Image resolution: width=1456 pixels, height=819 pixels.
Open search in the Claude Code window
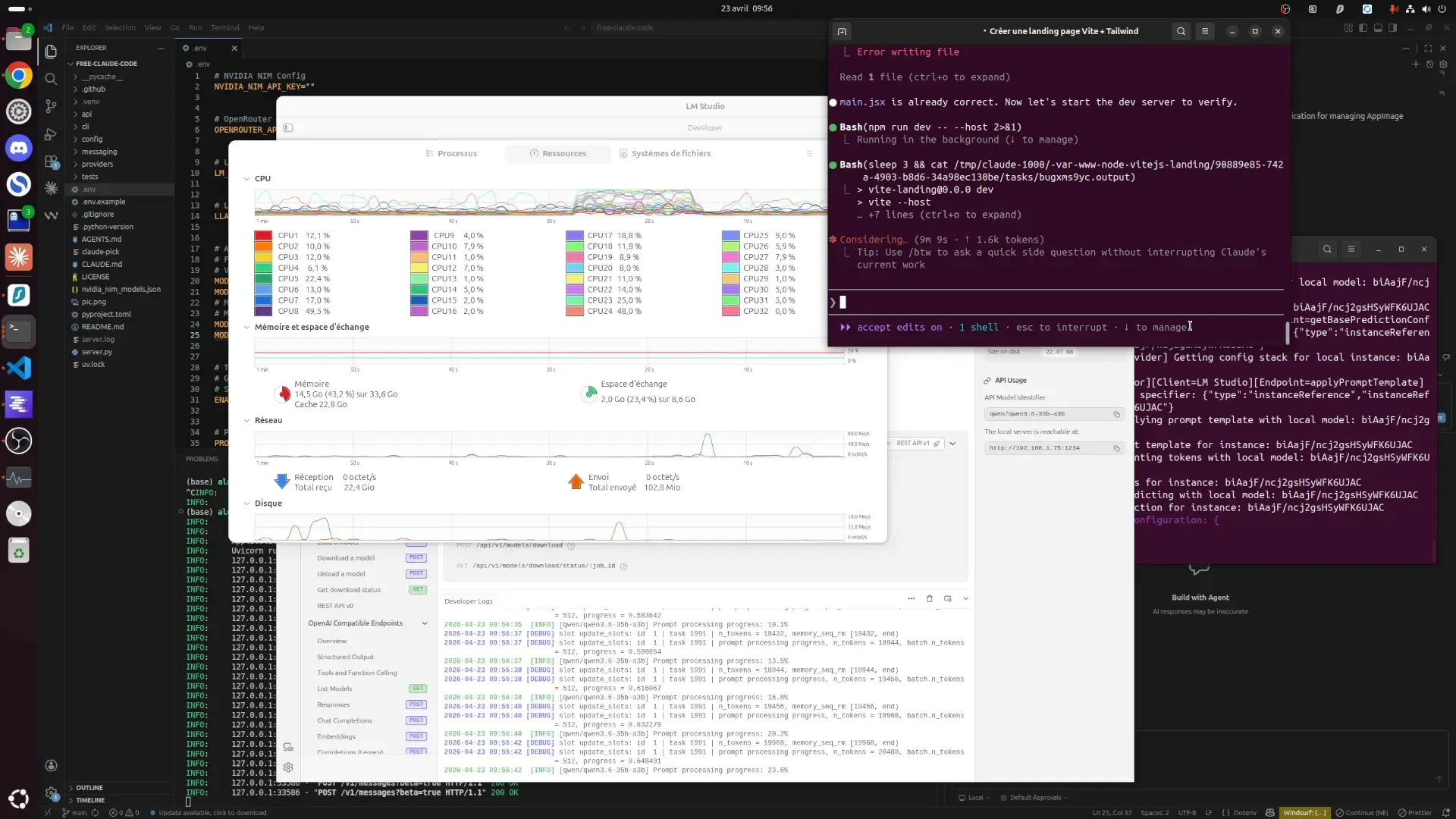tap(1181, 31)
